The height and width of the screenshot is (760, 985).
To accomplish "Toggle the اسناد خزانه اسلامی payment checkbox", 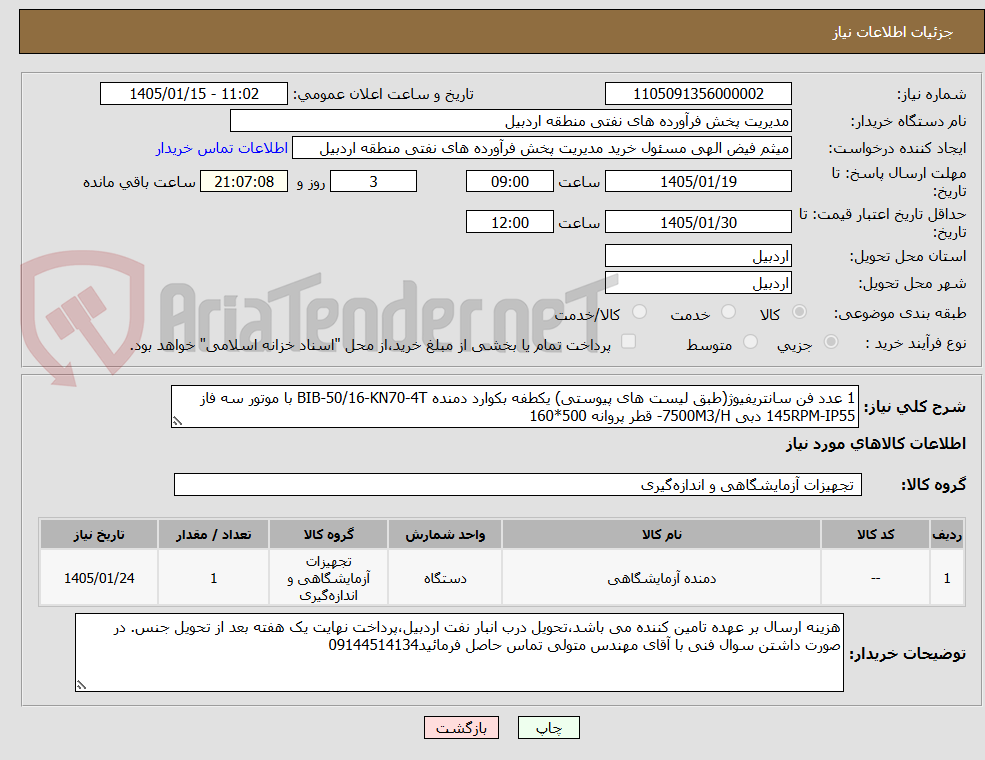I will pyautogui.click(x=628, y=341).
